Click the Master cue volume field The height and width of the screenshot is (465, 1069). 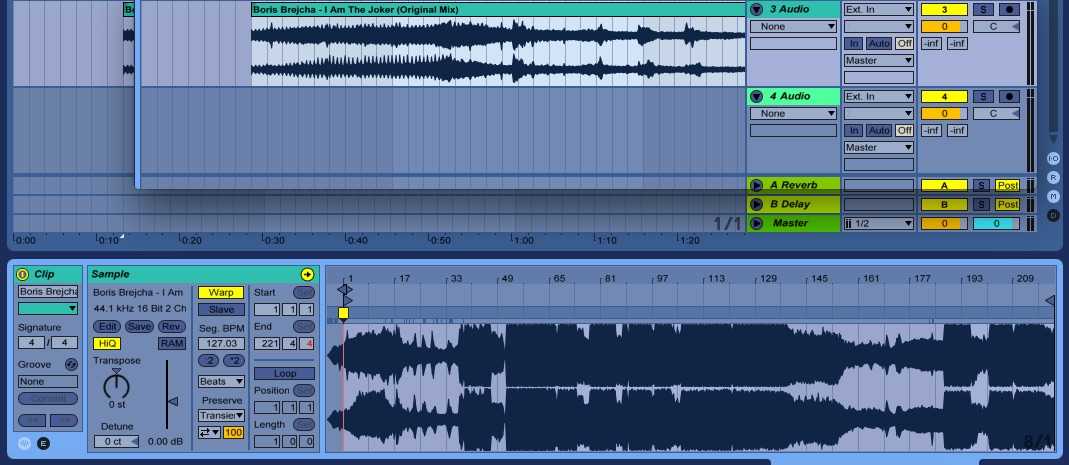pyautogui.click(x=996, y=223)
